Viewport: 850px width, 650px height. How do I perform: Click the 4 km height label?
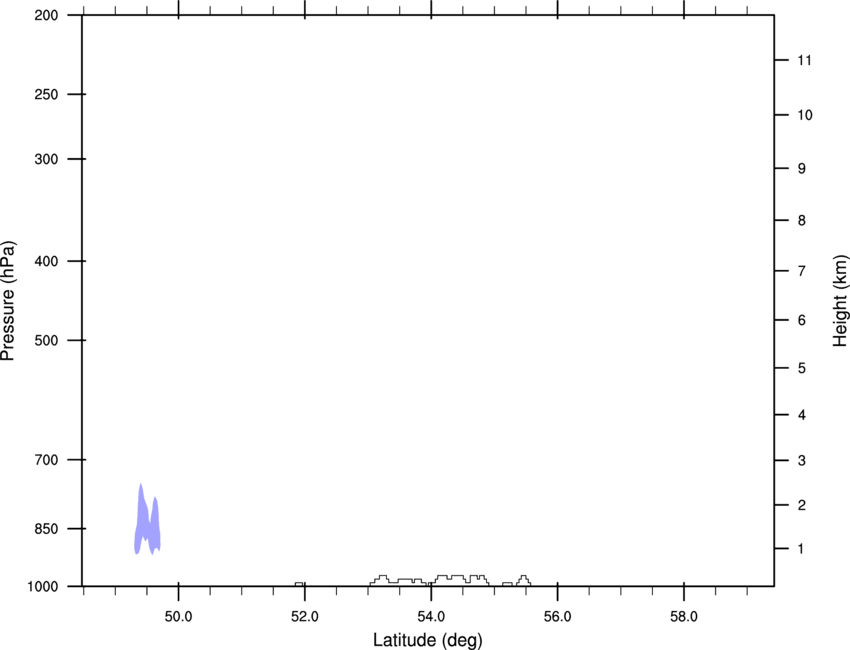tap(802, 415)
